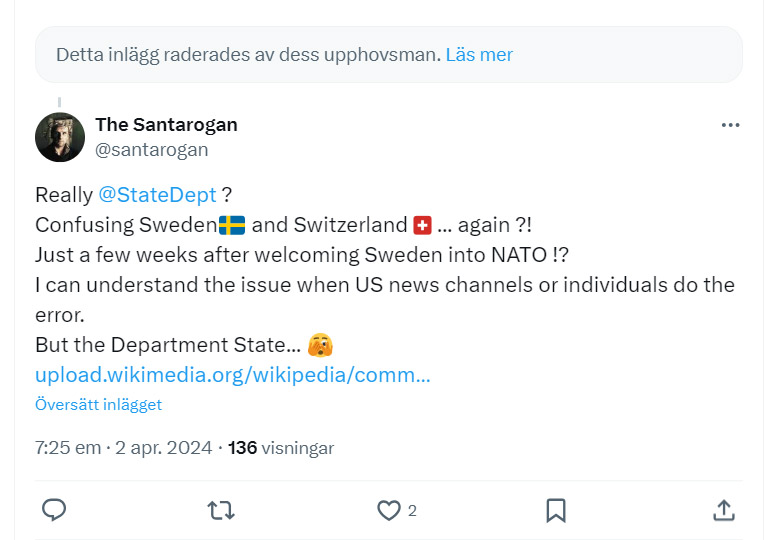Click the Switzerland flag emoji
Screen dimensions: 778x540
pos(422,225)
